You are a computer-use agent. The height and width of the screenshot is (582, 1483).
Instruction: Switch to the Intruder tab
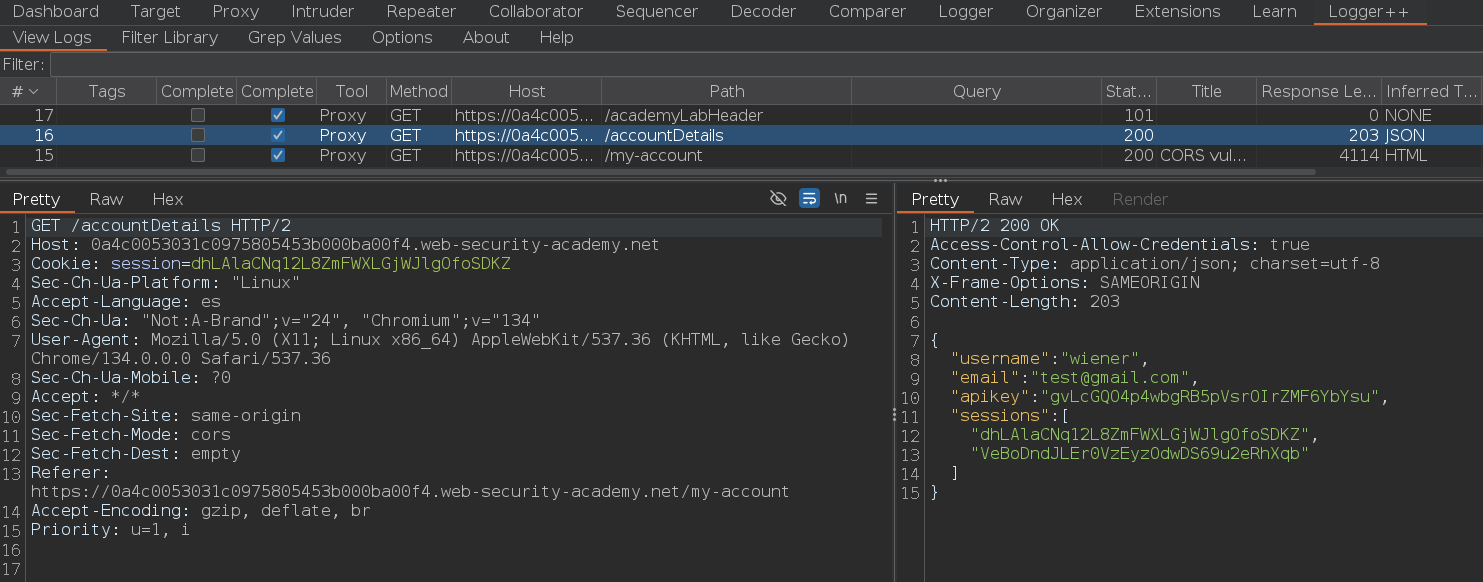point(322,12)
